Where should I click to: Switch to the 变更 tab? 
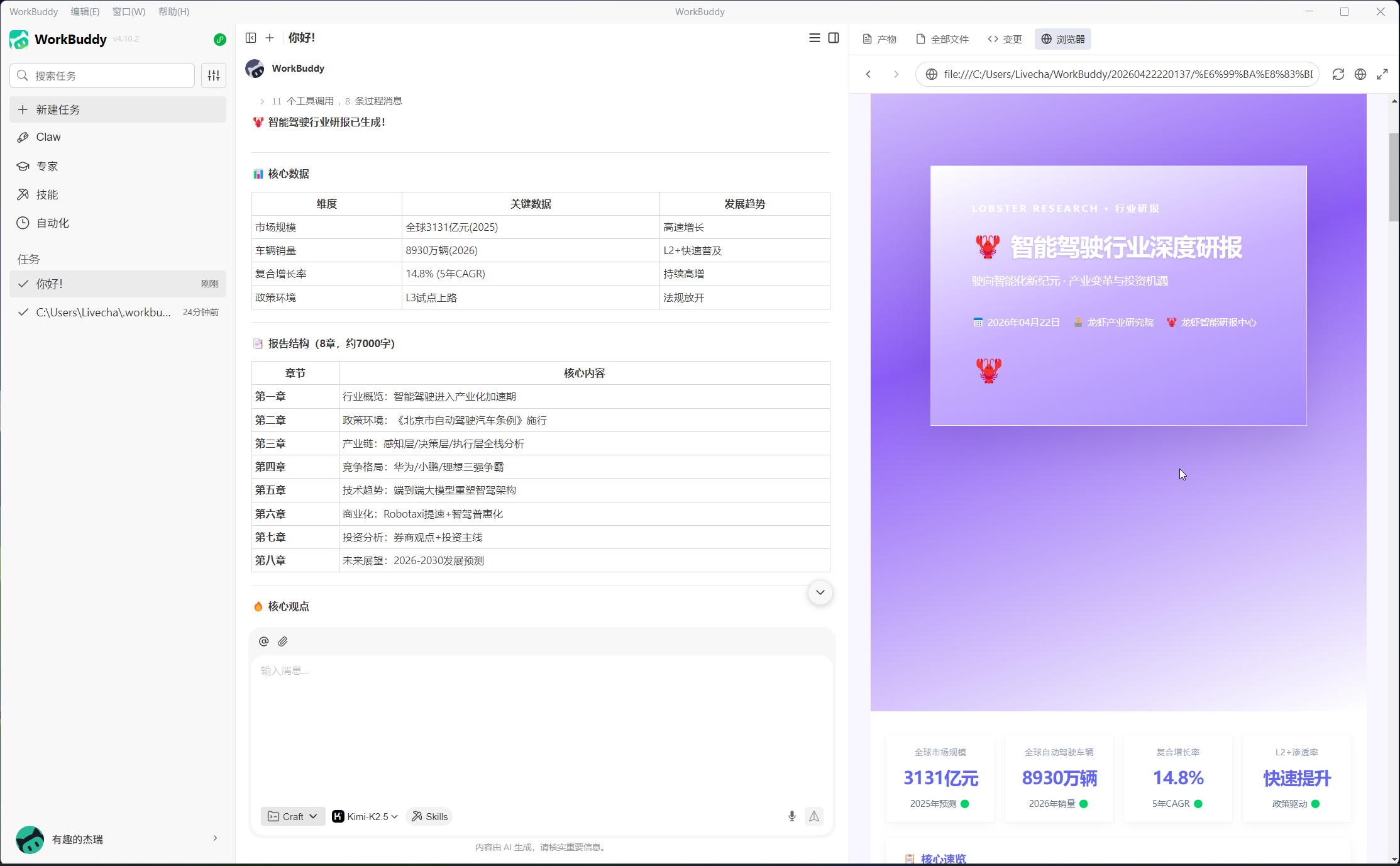tap(1005, 39)
